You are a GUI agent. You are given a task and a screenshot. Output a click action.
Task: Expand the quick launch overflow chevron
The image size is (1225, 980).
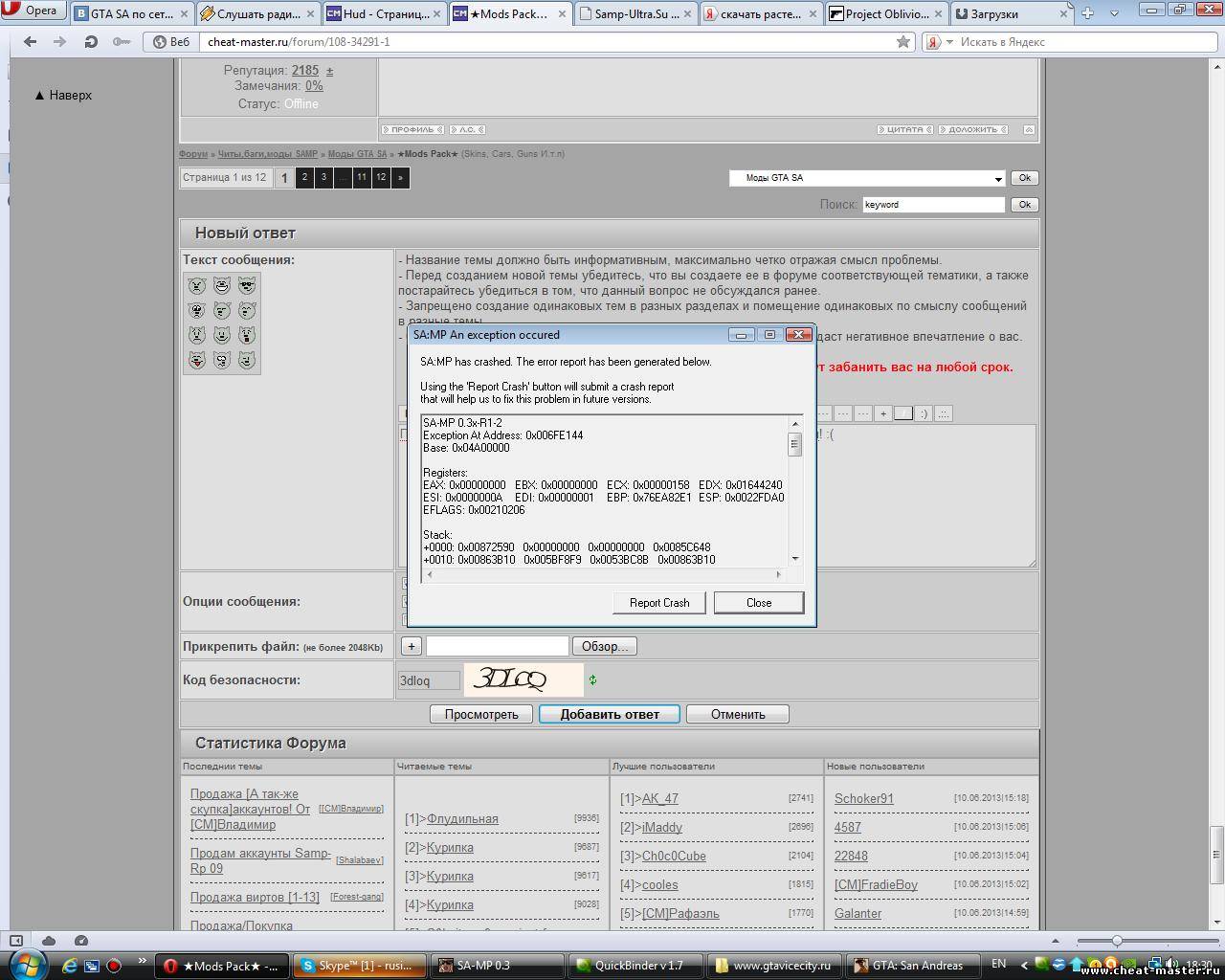144,960
